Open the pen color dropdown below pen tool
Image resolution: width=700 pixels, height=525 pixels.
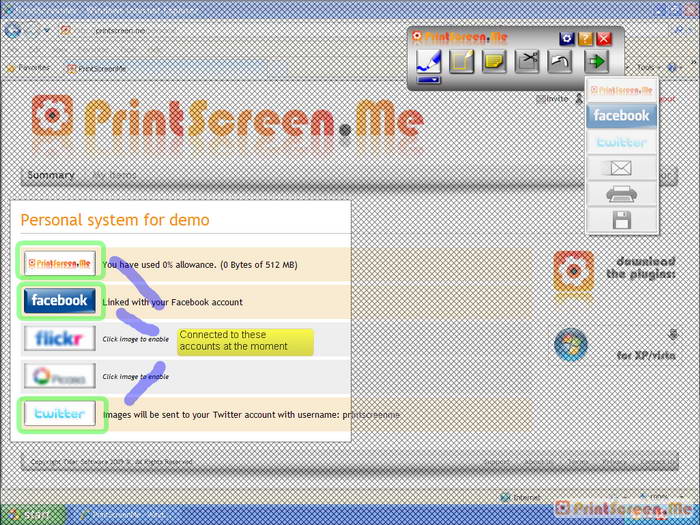[429, 80]
